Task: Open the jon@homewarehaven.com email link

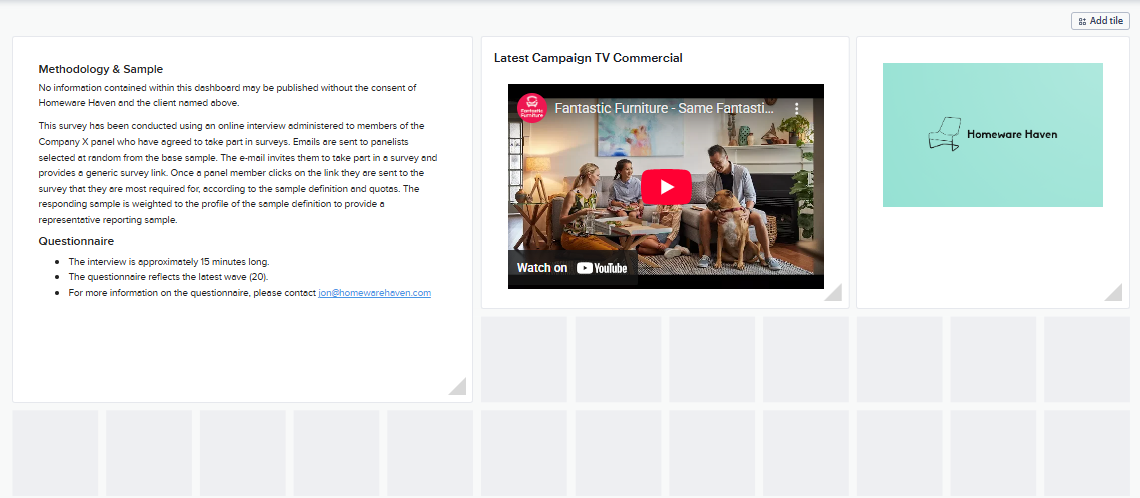Action: pos(374,293)
